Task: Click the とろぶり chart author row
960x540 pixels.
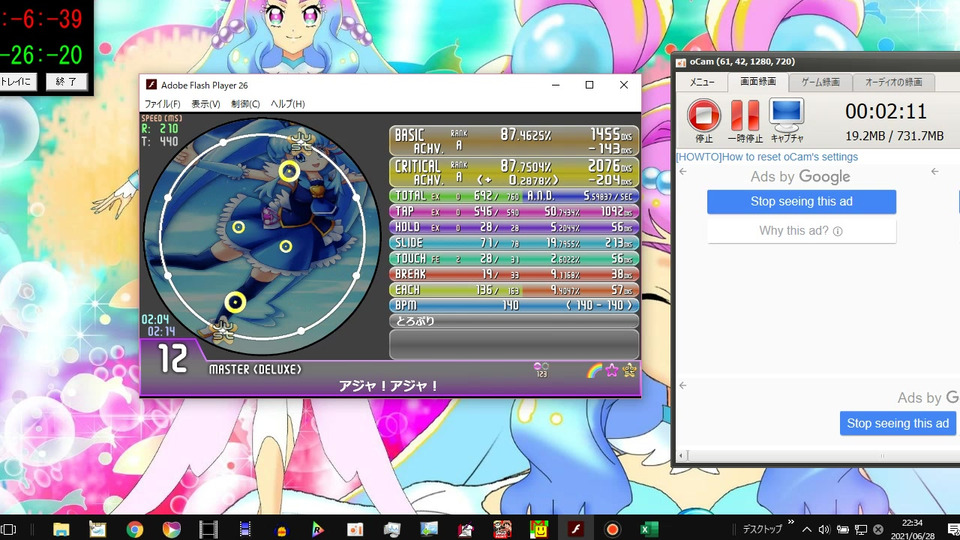Action: coord(514,321)
